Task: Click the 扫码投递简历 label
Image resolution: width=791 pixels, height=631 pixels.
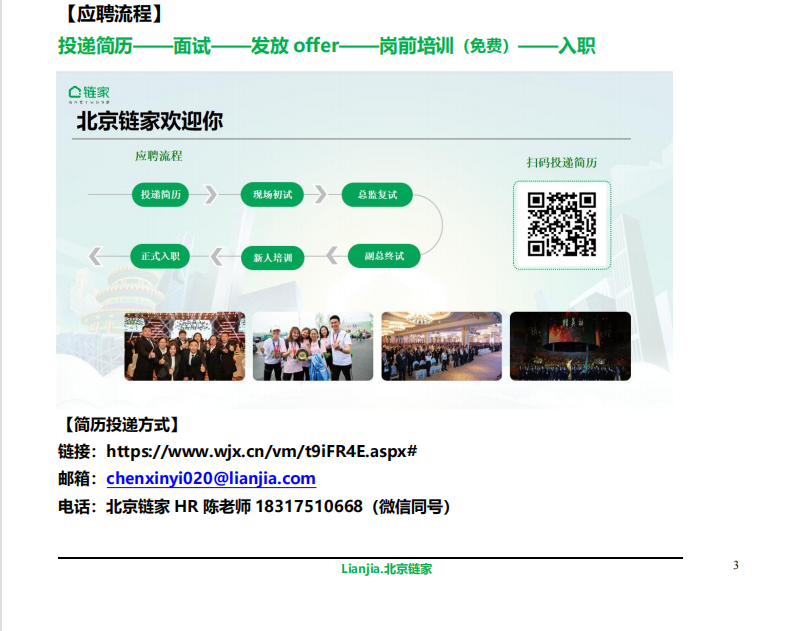Action: pos(561,162)
